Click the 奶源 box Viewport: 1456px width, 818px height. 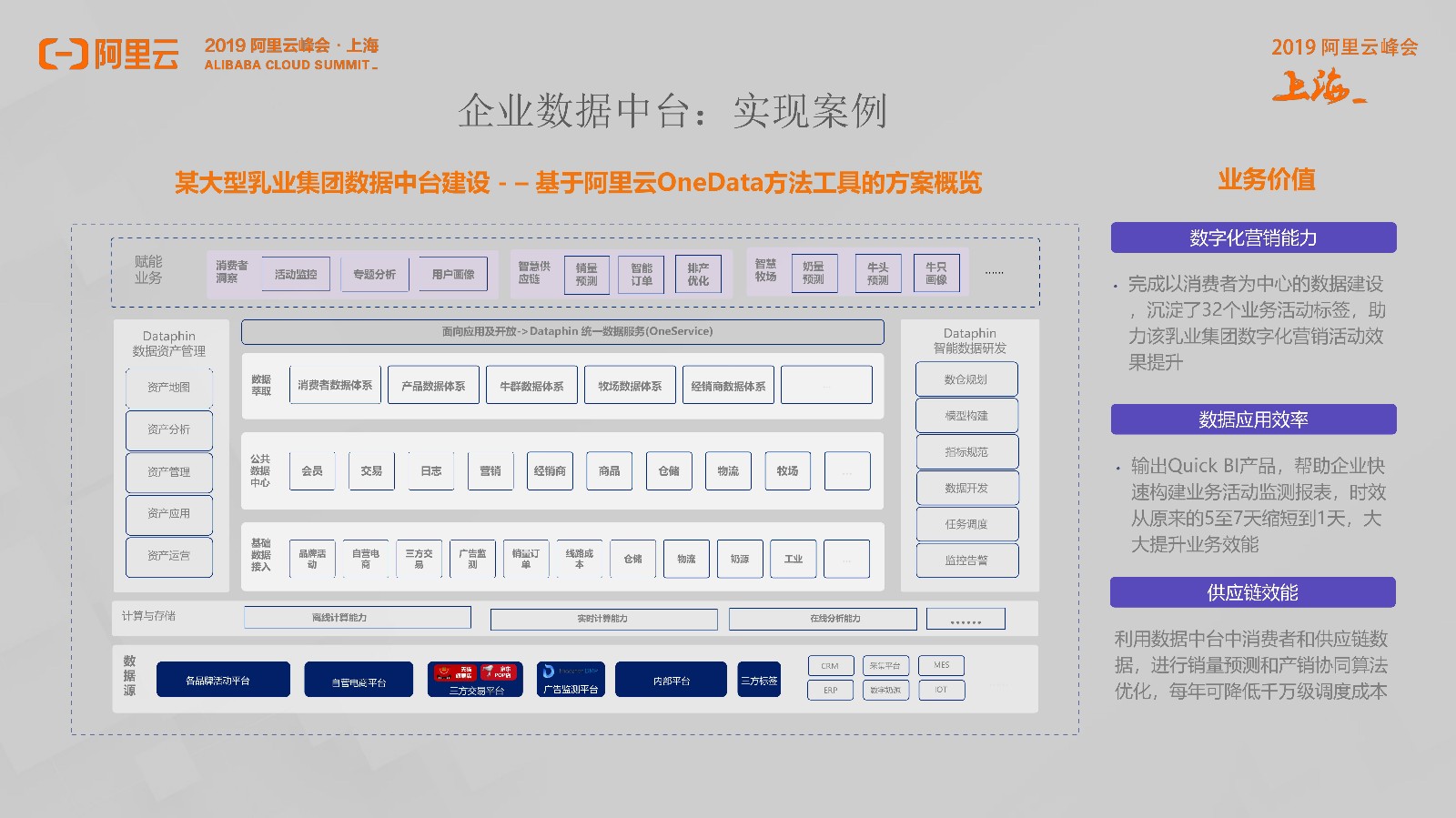coord(740,559)
